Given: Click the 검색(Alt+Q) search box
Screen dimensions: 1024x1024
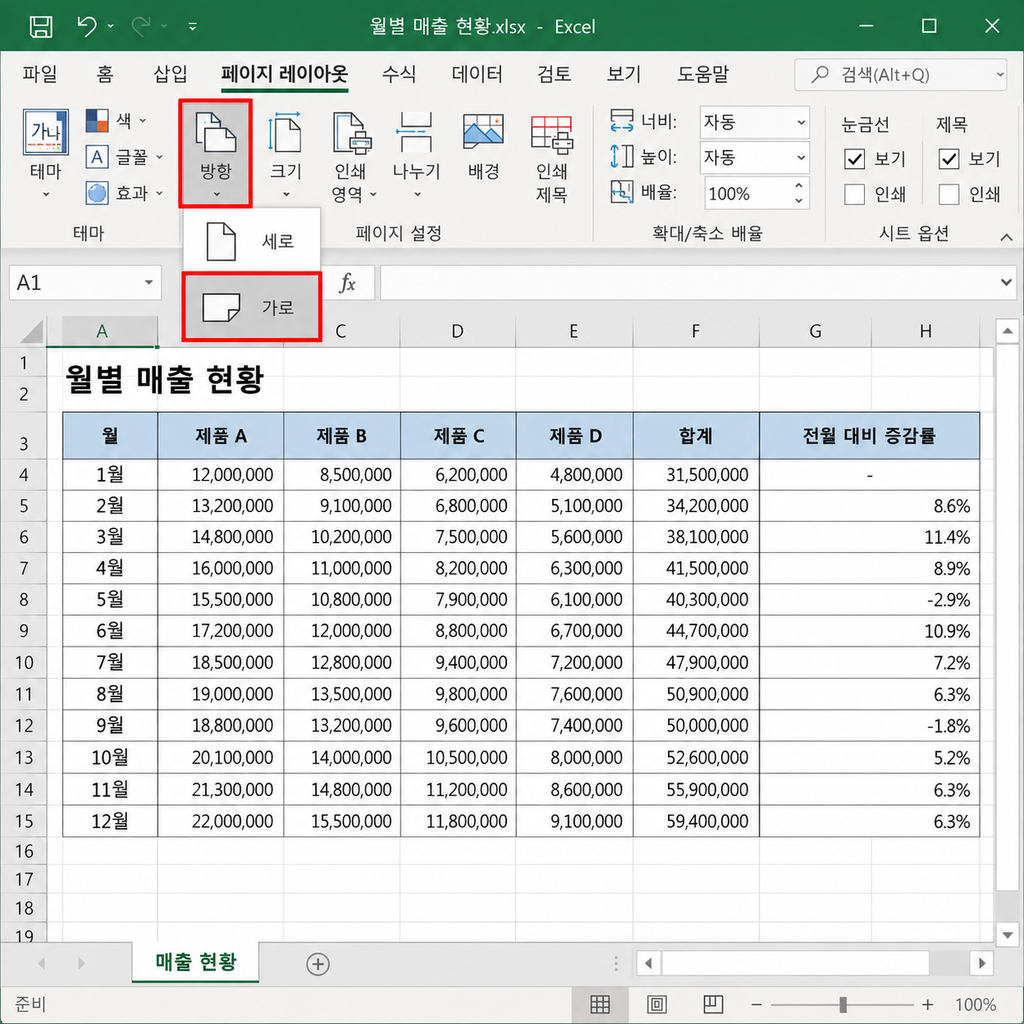Looking at the screenshot, I should click(x=900, y=74).
